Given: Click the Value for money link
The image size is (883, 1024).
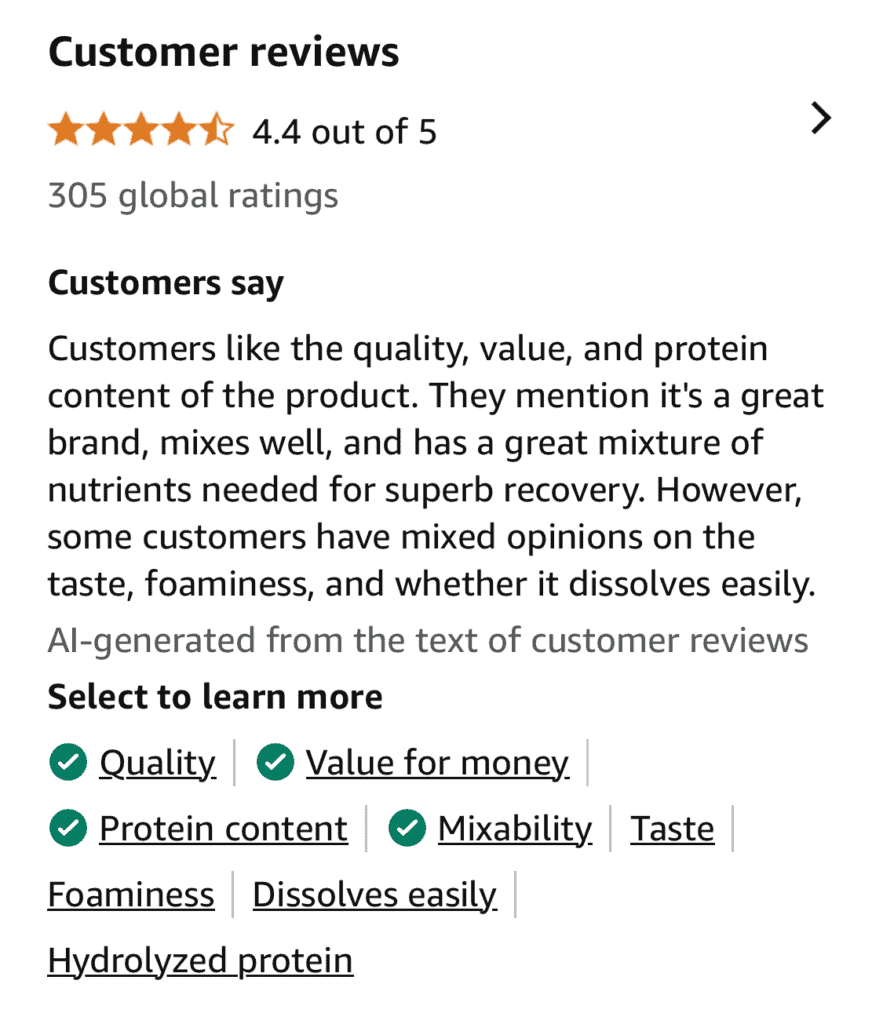Looking at the screenshot, I should [x=437, y=762].
